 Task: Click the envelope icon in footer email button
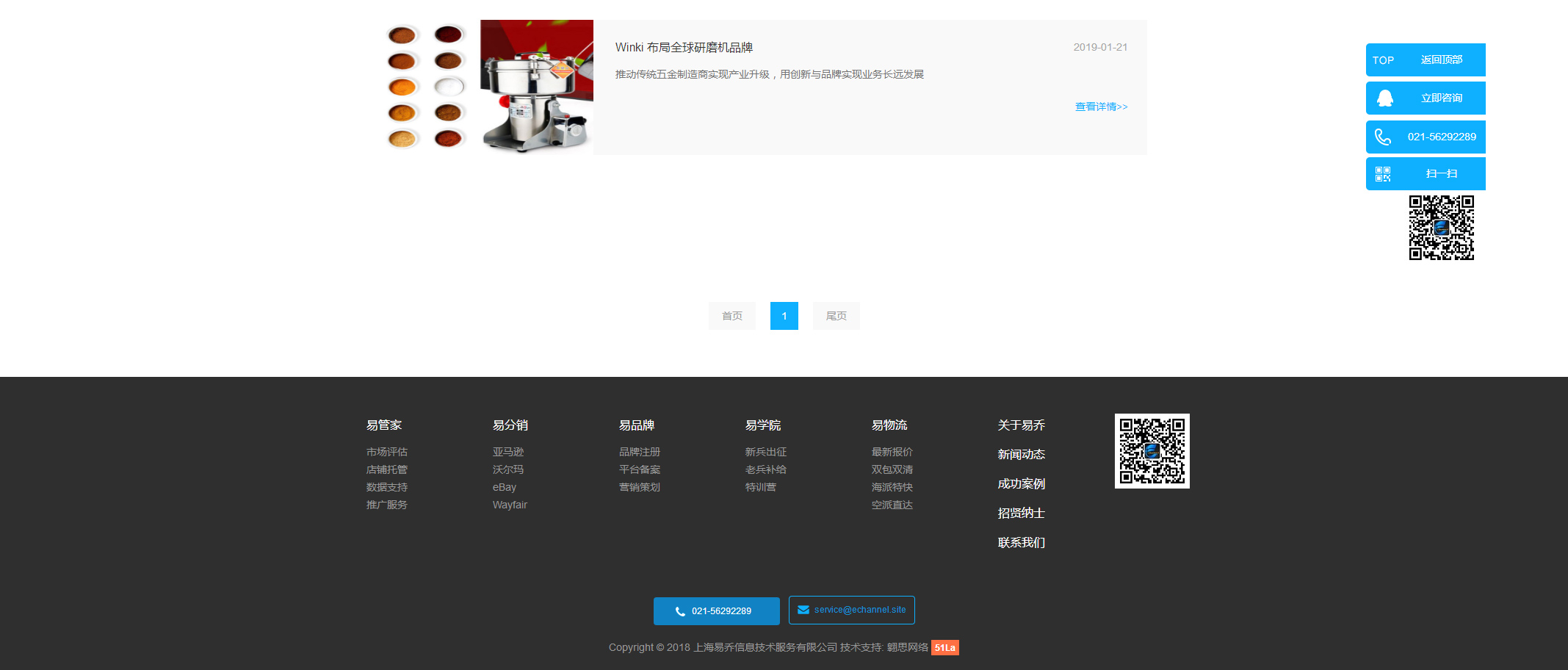(803, 610)
